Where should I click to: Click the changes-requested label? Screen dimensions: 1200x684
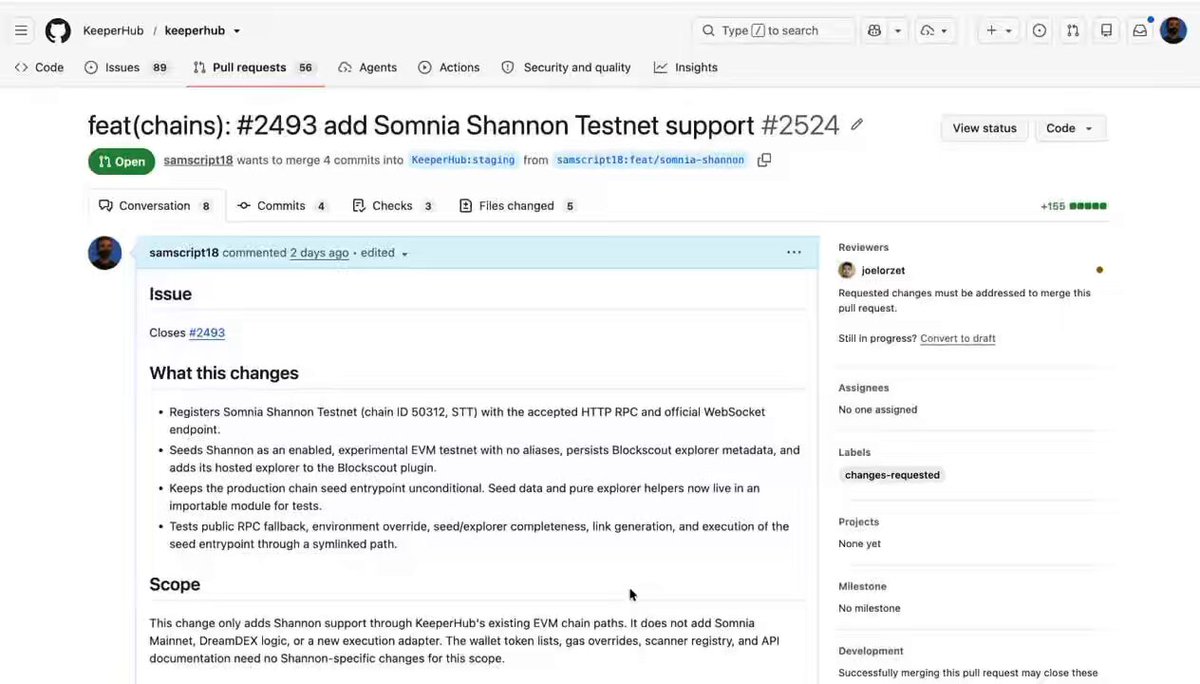[x=892, y=475]
